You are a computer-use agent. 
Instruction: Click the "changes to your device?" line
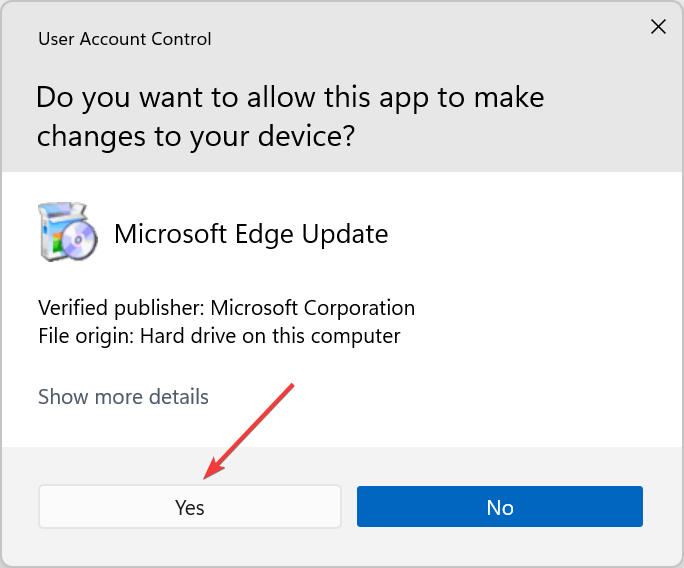coord(196,136)
